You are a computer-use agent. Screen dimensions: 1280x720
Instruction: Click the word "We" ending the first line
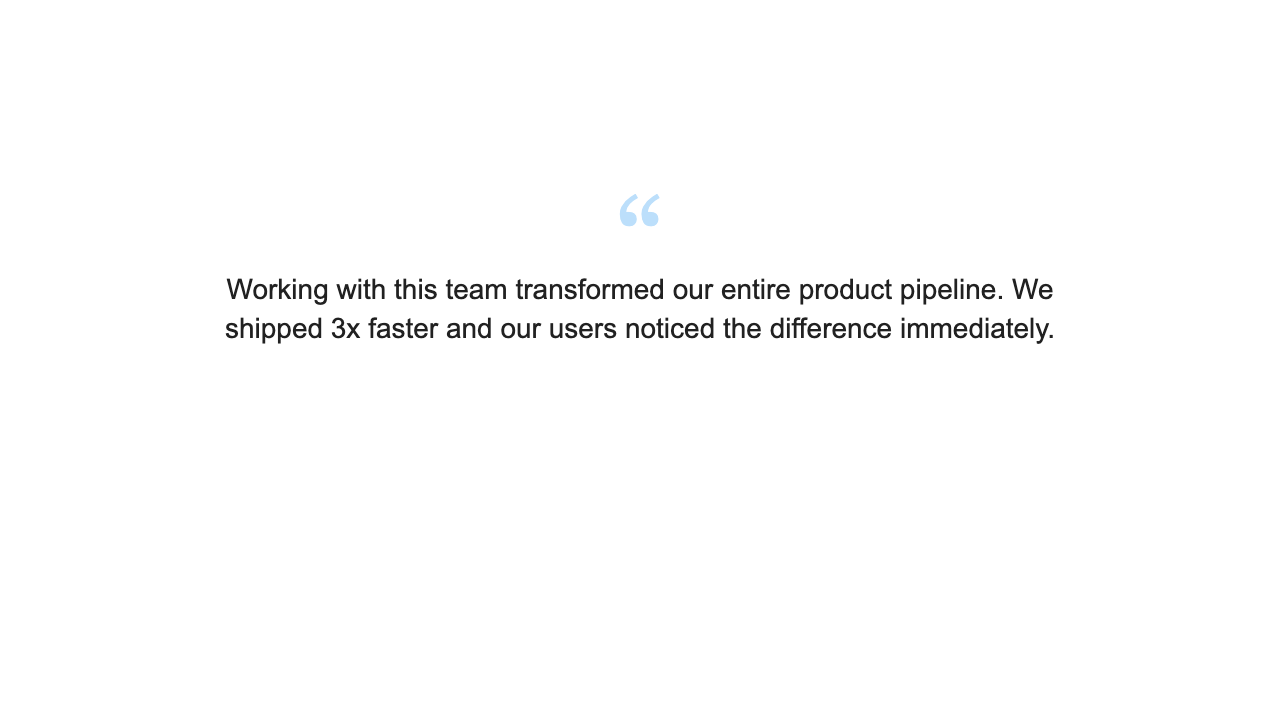click(1032, 290)
